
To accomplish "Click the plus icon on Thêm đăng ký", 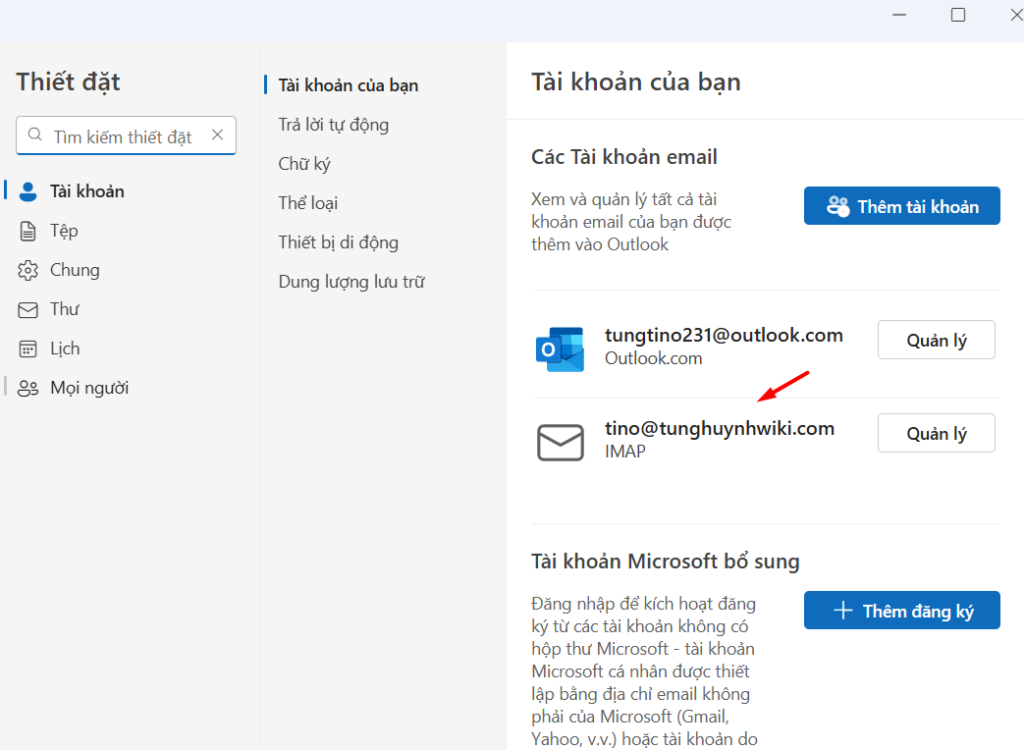I will 843,611.
